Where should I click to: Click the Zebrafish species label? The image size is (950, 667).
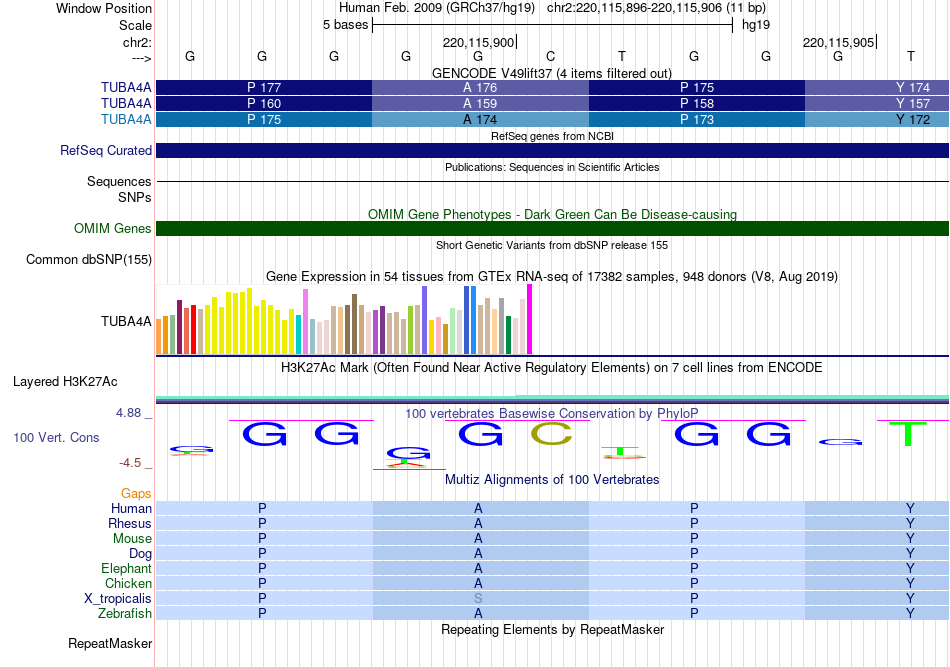click(125, 613)
